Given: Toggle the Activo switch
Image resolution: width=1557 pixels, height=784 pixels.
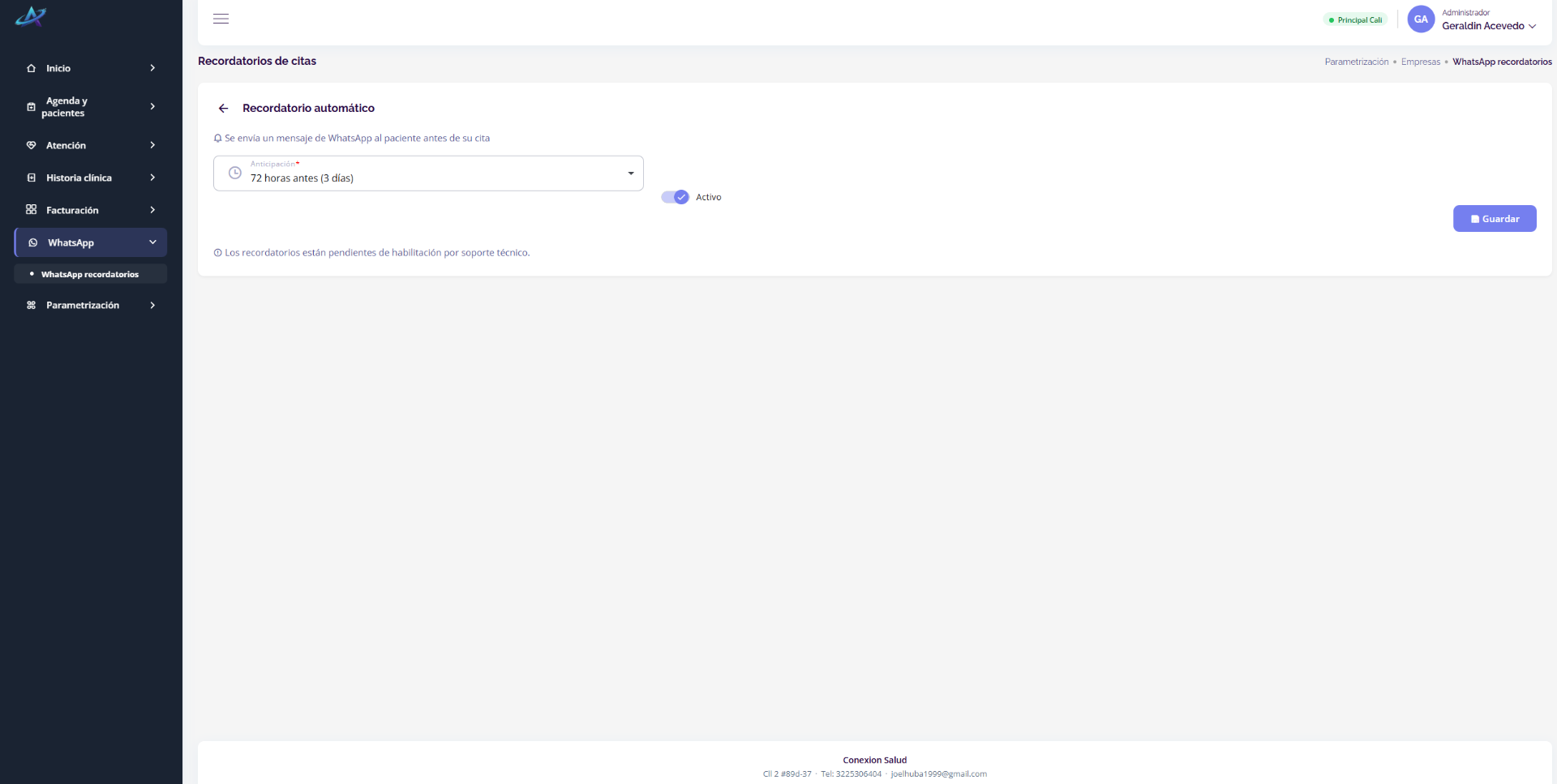Looking at the screenshot, I should [x=675, y=197].
